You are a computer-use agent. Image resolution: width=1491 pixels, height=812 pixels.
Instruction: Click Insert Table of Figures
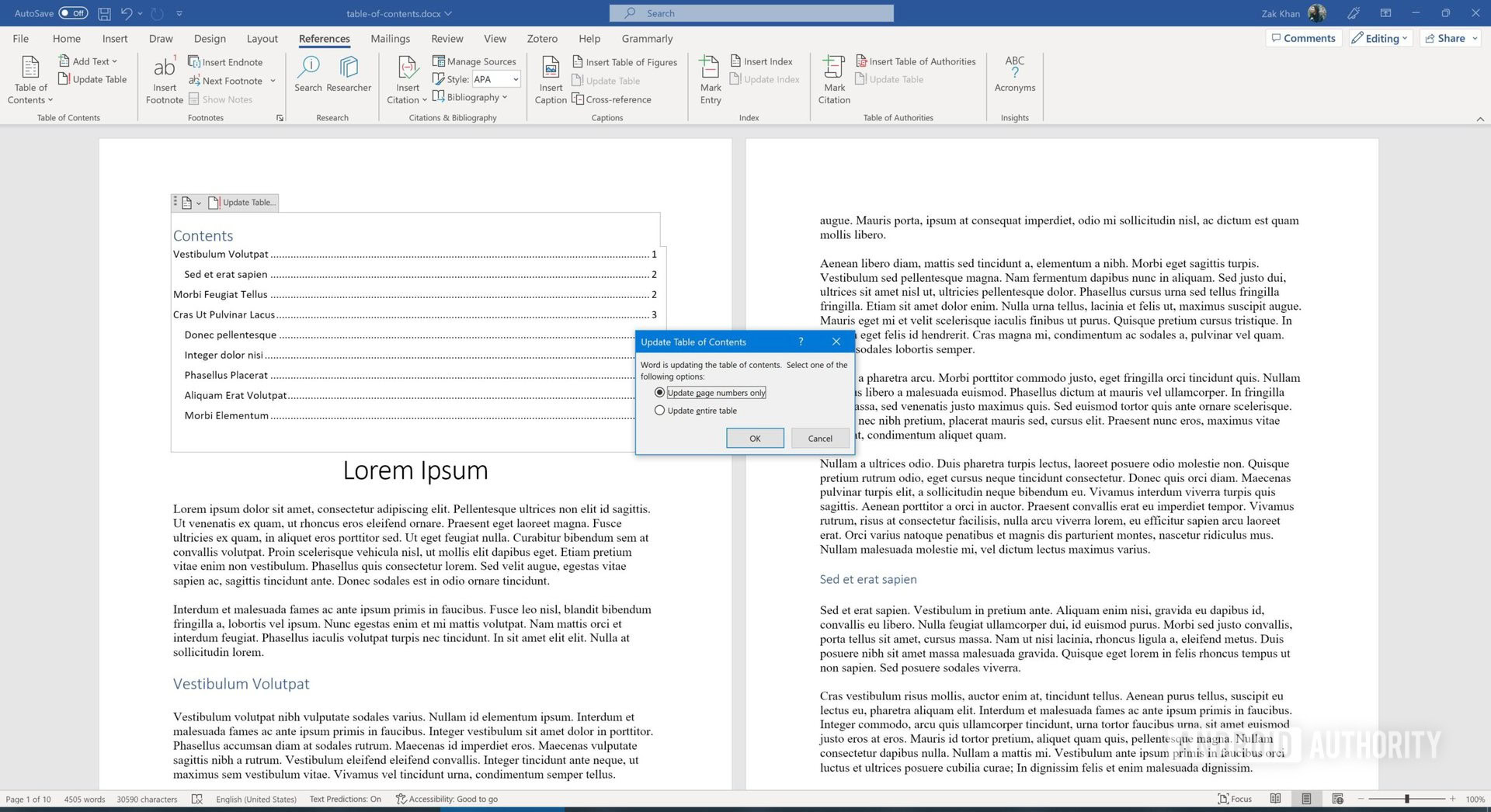pyautogui.click(x=624, y=62)
